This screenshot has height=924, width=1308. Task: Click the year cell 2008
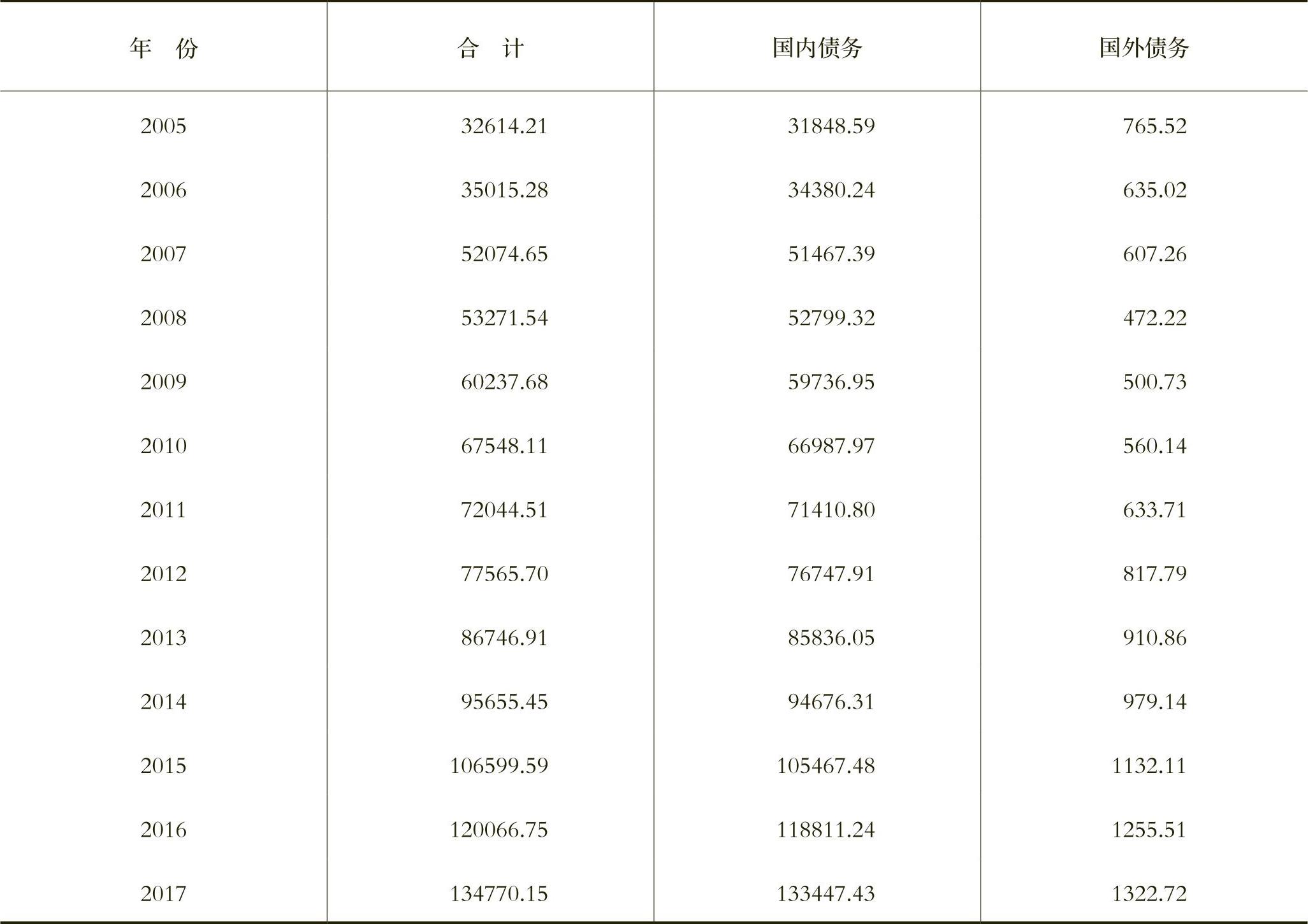[164, 318]
